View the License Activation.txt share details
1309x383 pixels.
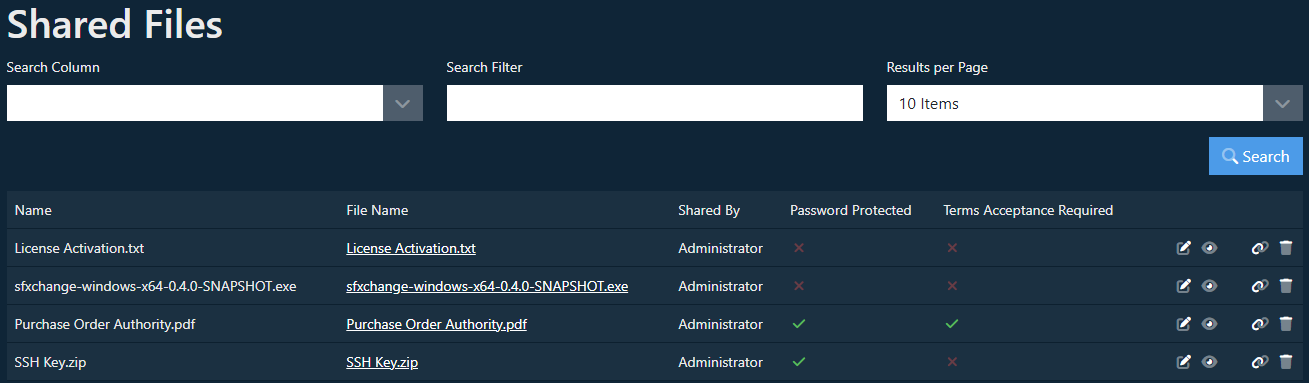pyautogui.click(x=1210, y=248)
